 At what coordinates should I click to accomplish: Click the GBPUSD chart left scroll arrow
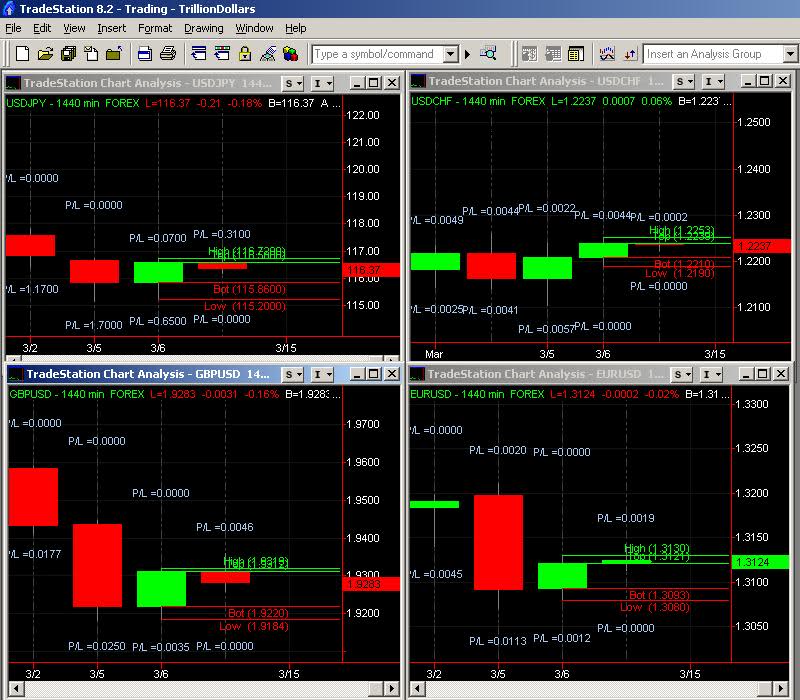(16, 689)
